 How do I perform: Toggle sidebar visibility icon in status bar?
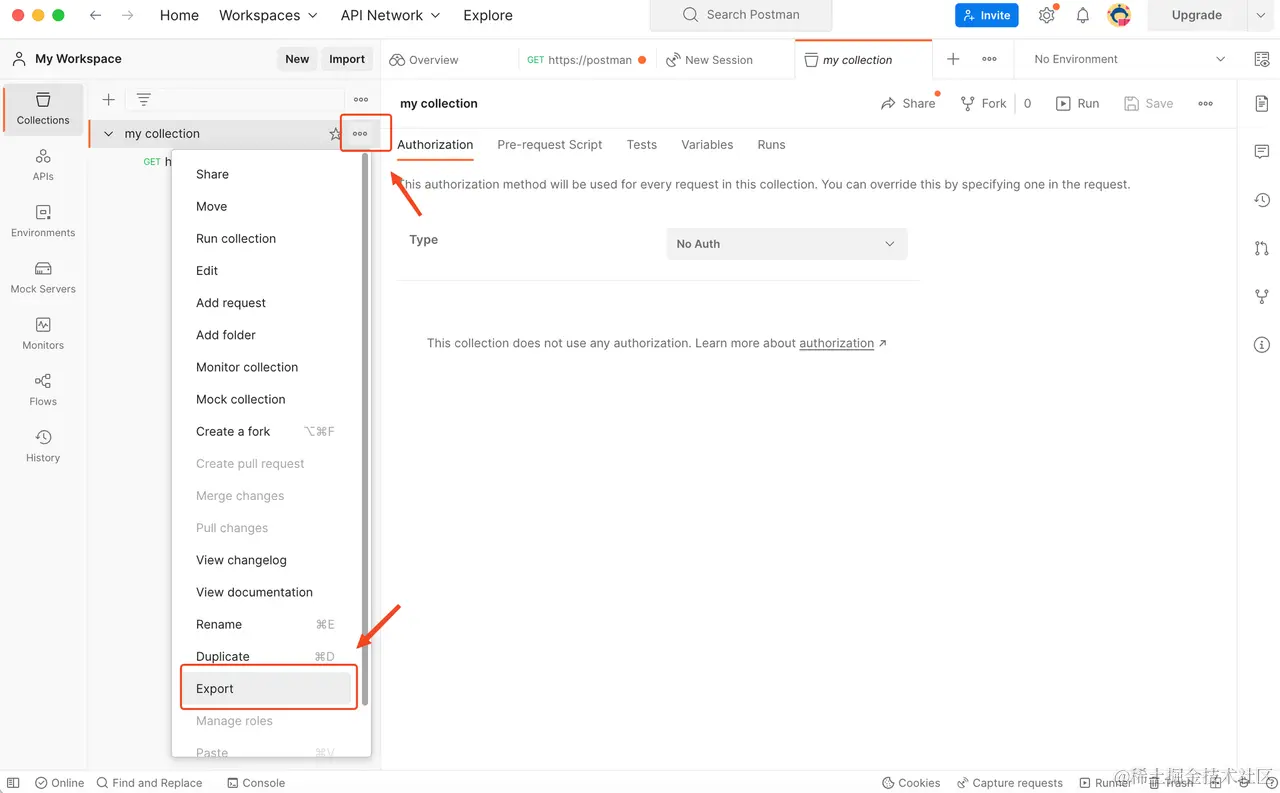tap(13, 783)
